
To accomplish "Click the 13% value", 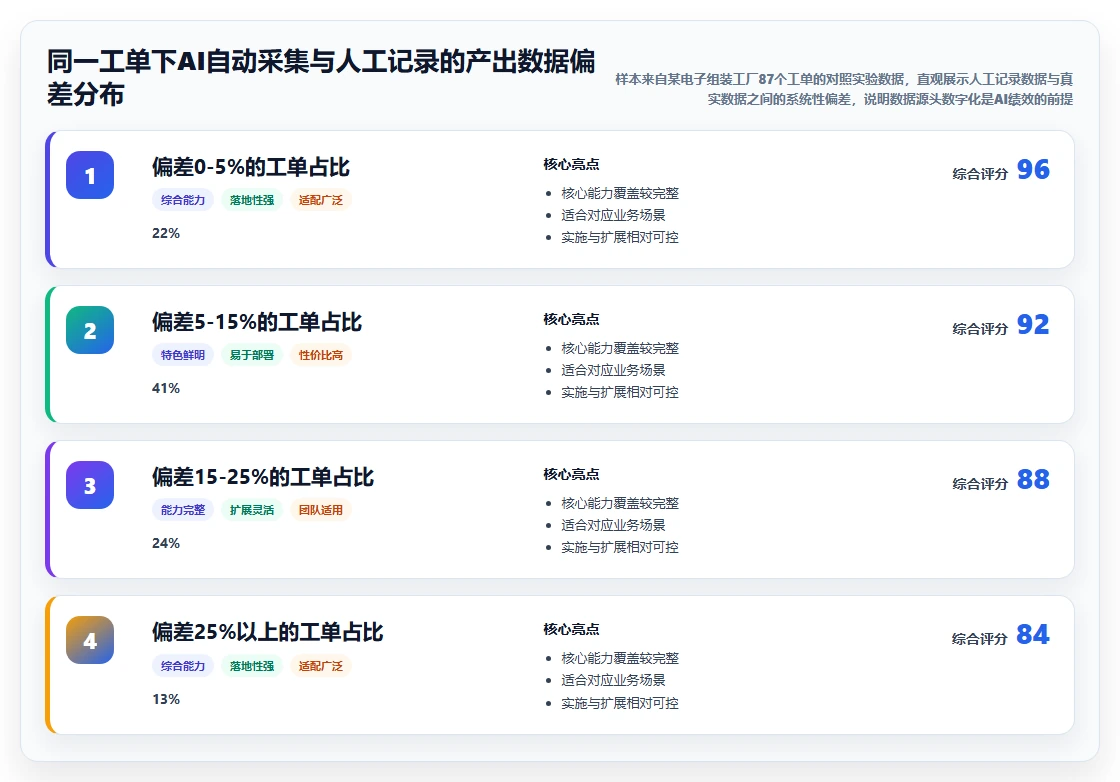I will [x=166, y=699].
